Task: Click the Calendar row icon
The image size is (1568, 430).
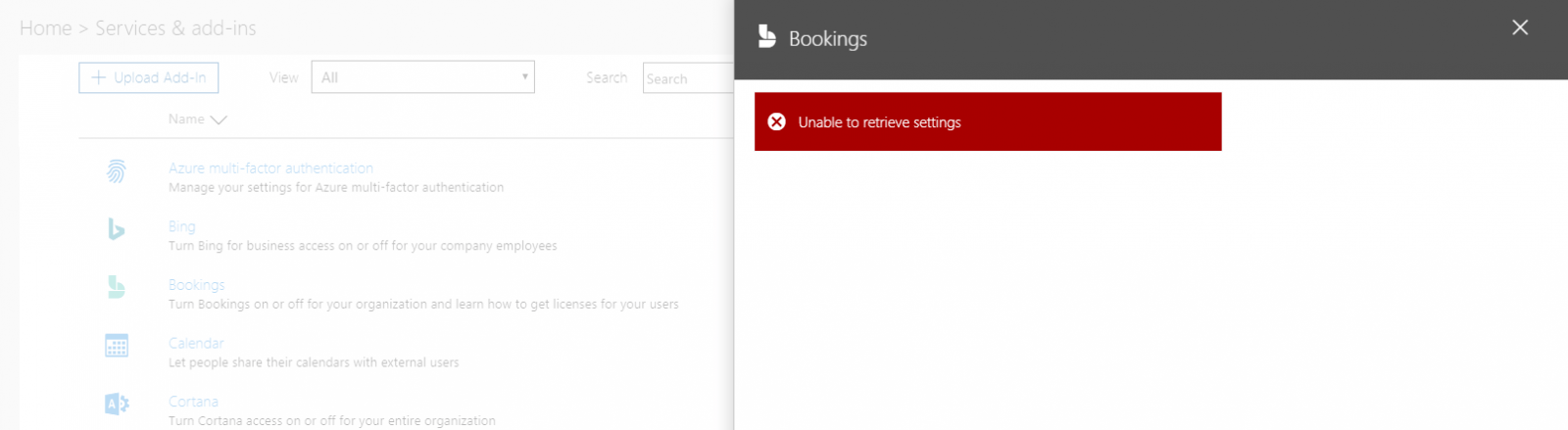Action: click(117, 345)
